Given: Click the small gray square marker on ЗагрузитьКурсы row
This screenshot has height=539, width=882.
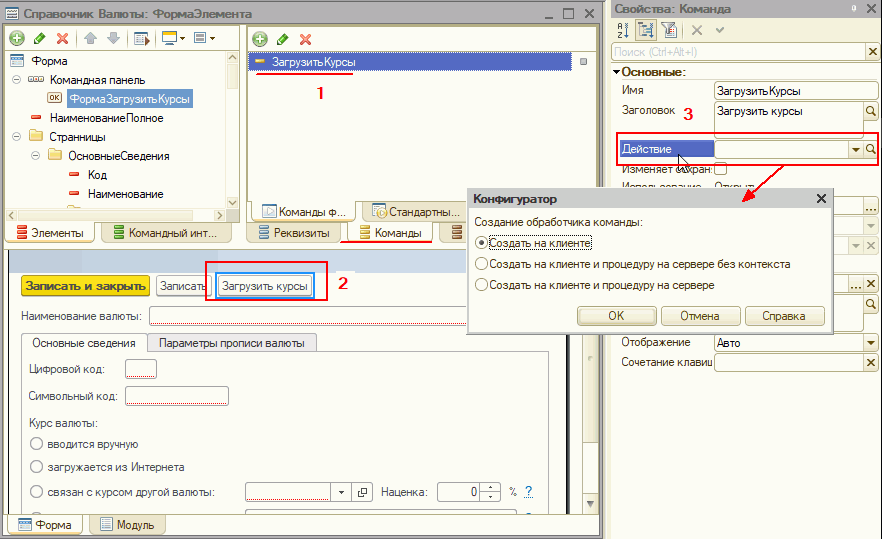Looking at the screenshot, I should click(583, 61).
